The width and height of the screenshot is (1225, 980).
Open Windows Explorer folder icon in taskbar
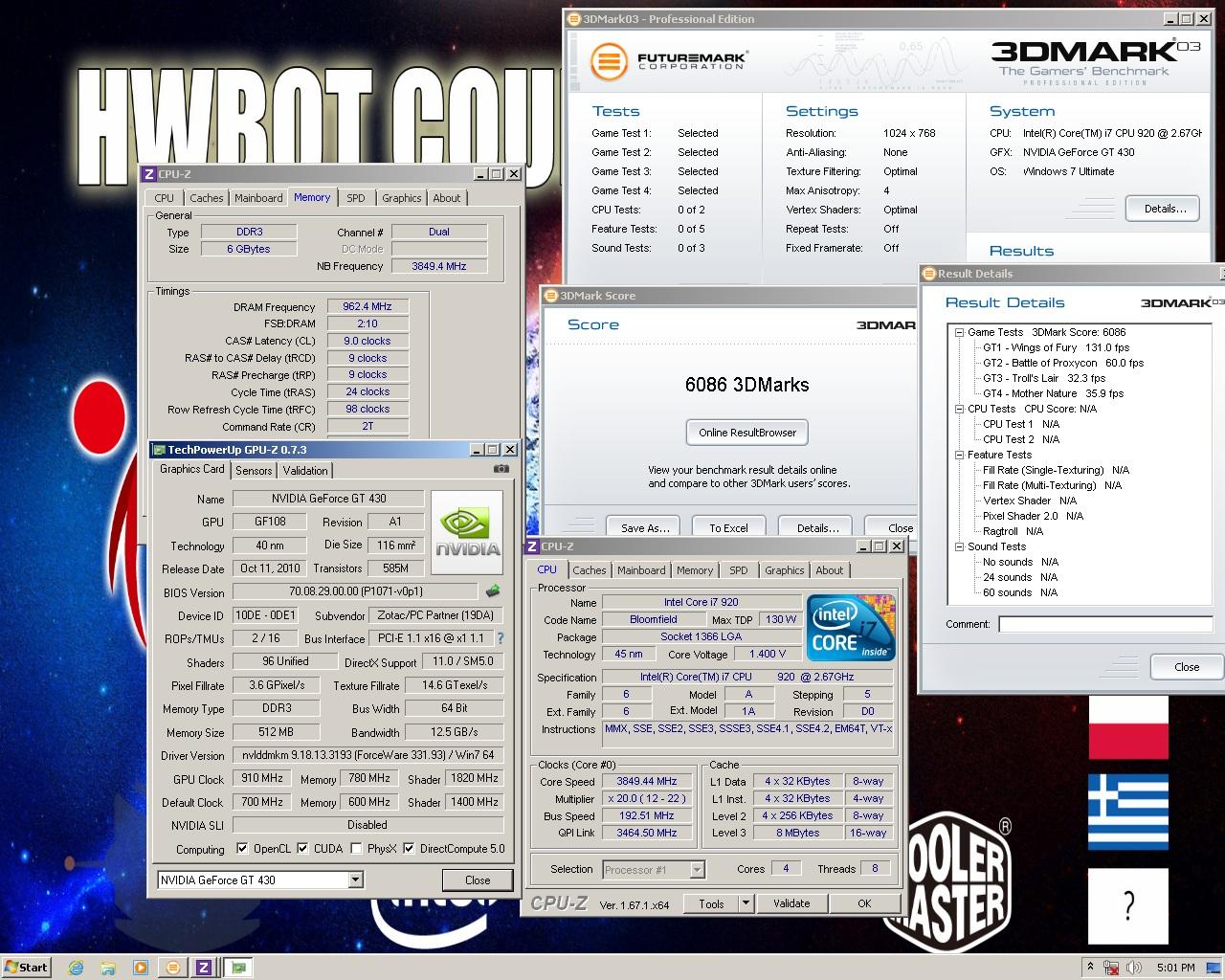108,967
